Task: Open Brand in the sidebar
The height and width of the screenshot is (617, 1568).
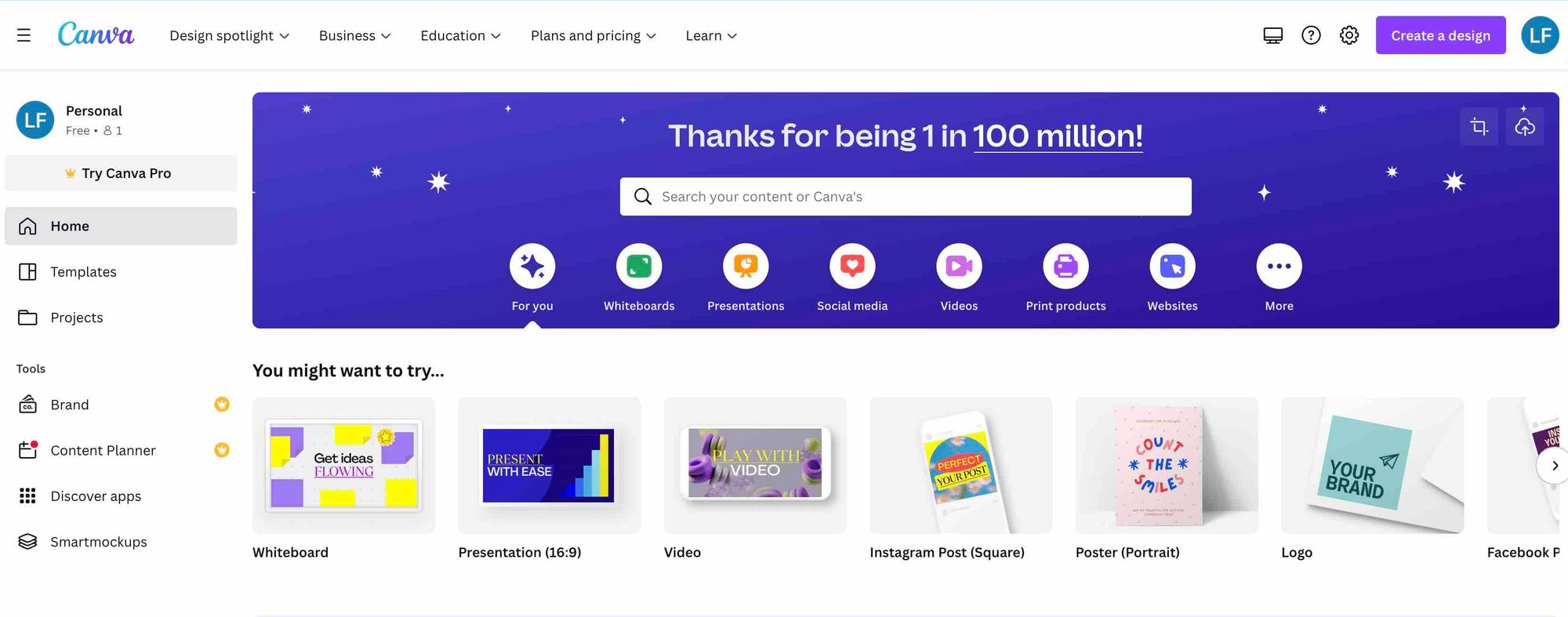Action: point(121,405)
